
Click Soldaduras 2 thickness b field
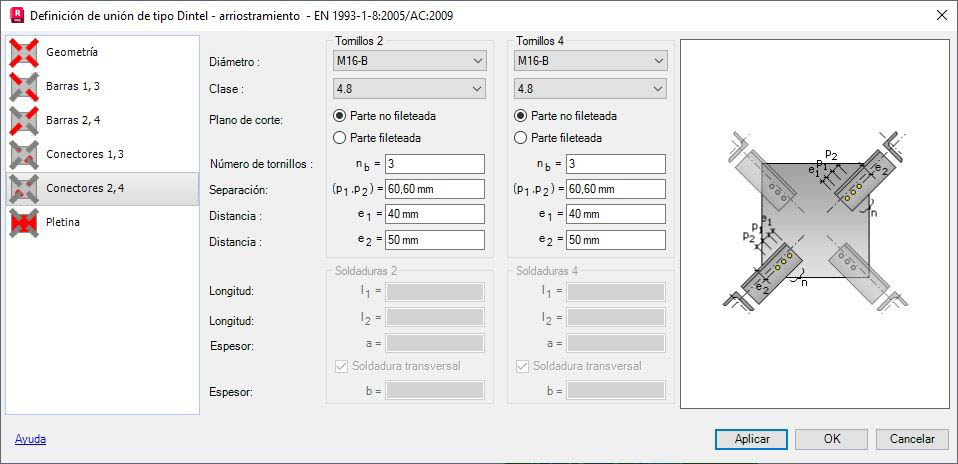click(x=435, y=390)
